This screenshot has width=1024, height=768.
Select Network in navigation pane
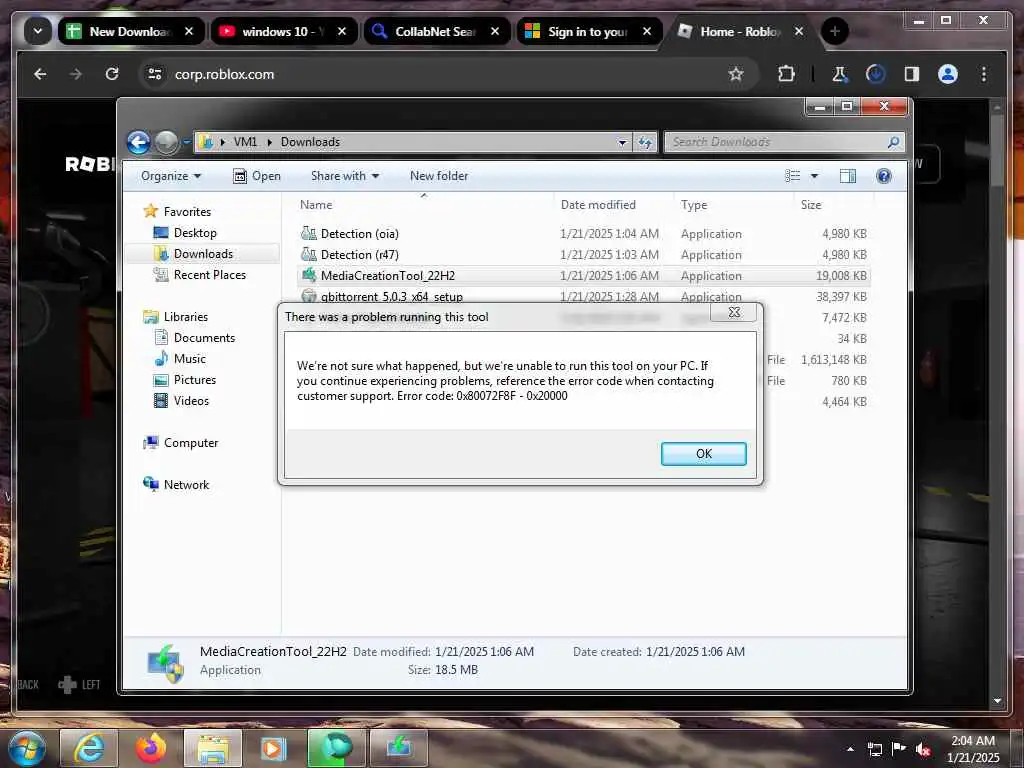pyautogui.click(x=186, y=485)
